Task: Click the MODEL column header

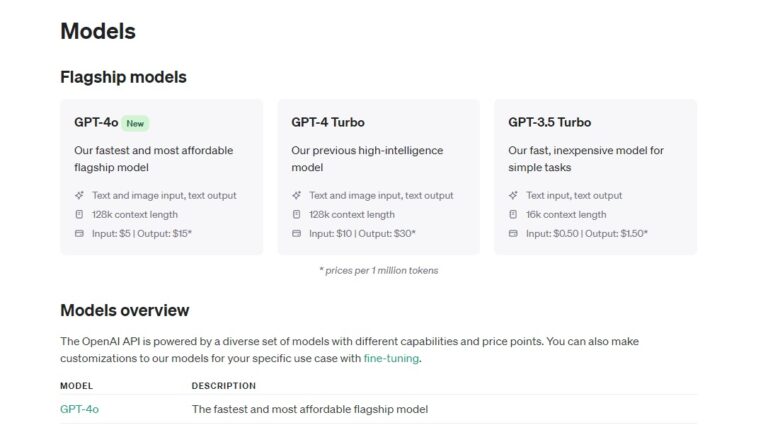Action: [x=77, y=385]
